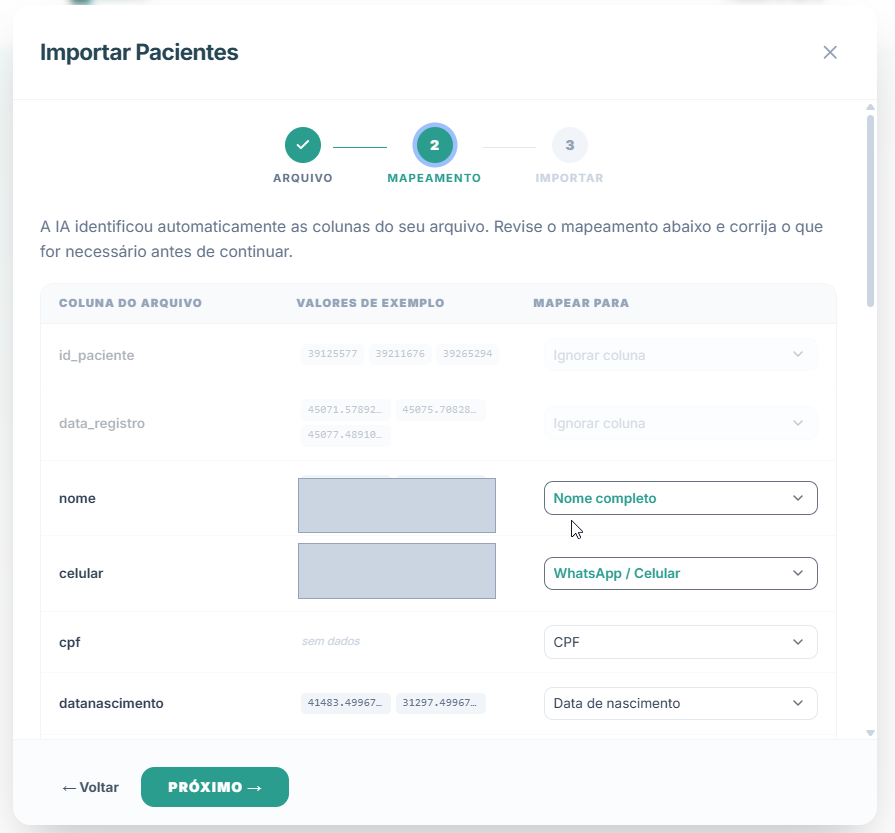
Task: Click the Próximo button
Action: coord(215,787)
